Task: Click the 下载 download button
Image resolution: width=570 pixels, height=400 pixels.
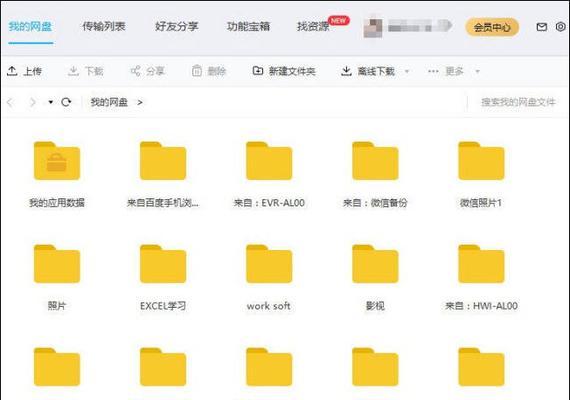Action: [x=86, y=71]
